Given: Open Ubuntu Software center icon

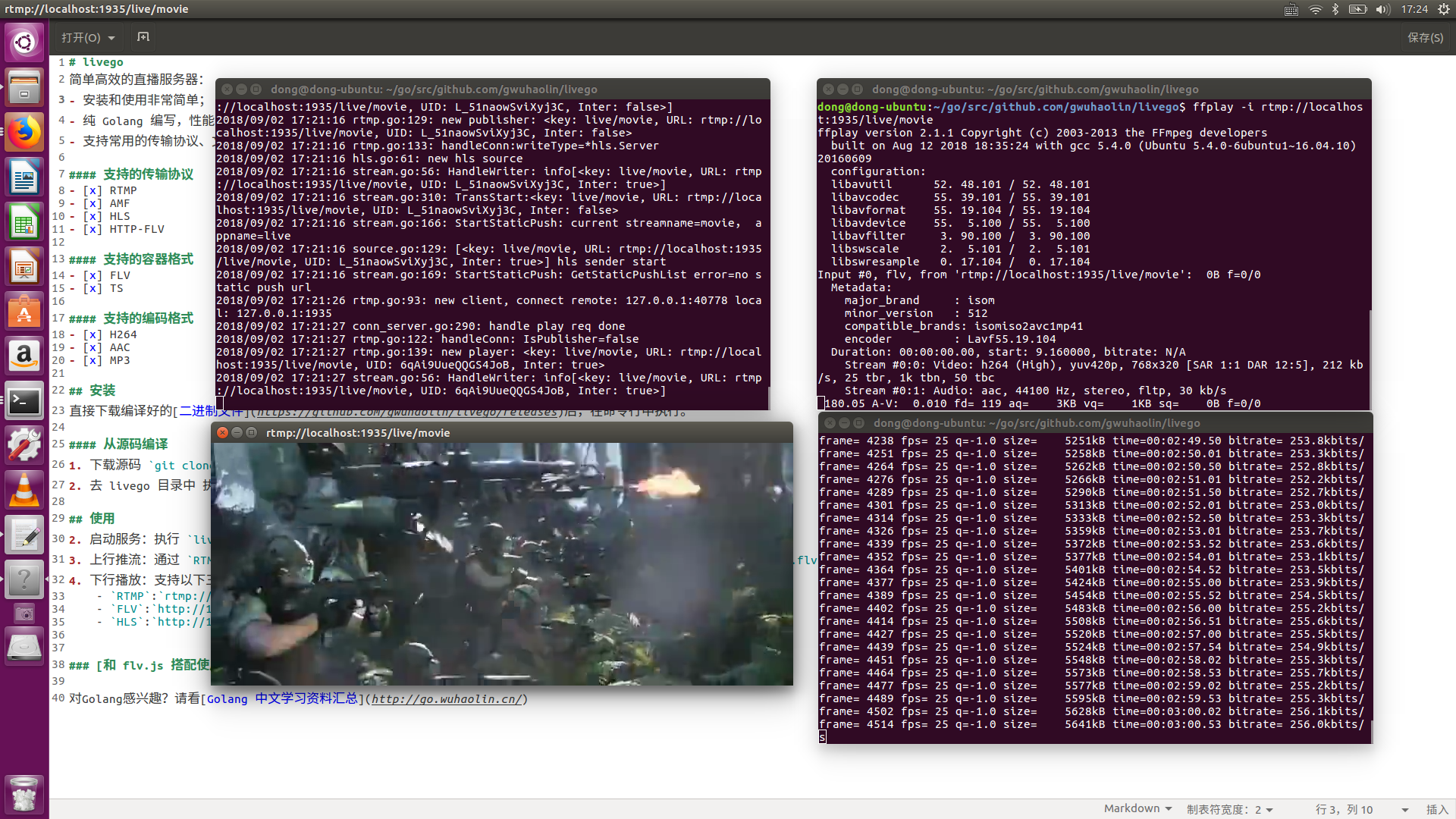Looking at the screenshot, I should click(x=24, y=312).
